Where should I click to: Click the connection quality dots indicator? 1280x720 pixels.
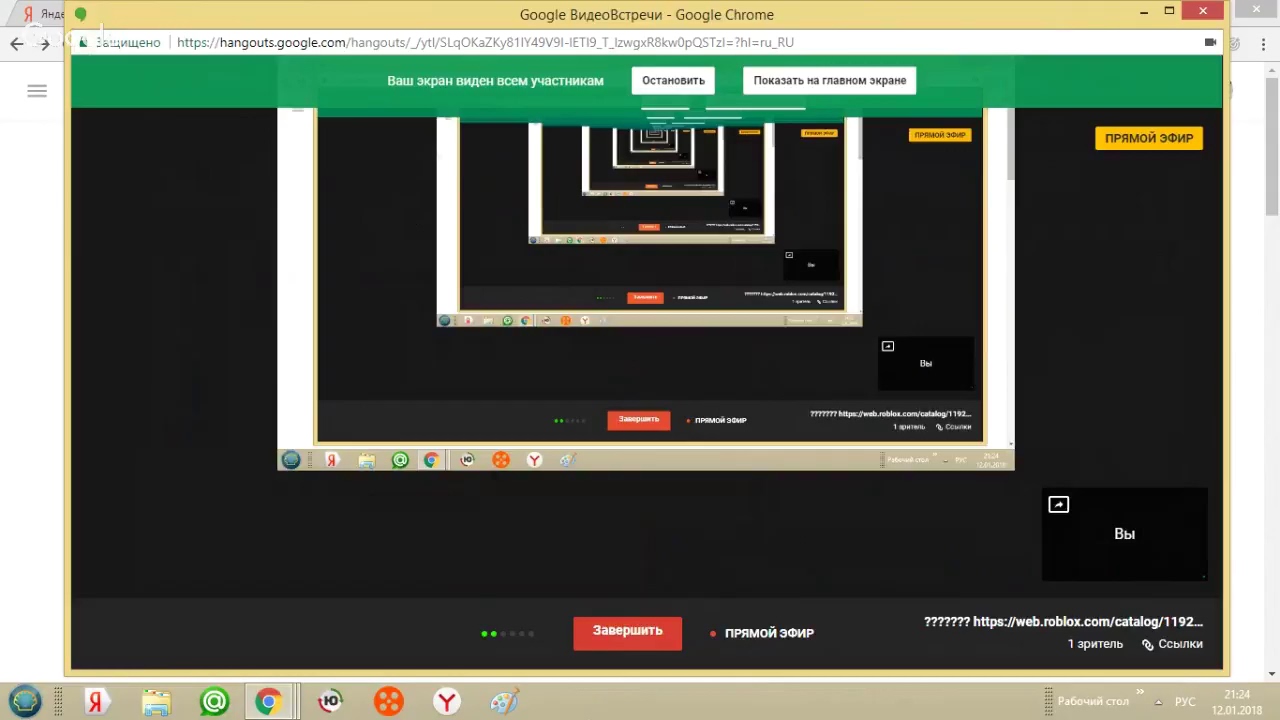click(x=508, y=633)
